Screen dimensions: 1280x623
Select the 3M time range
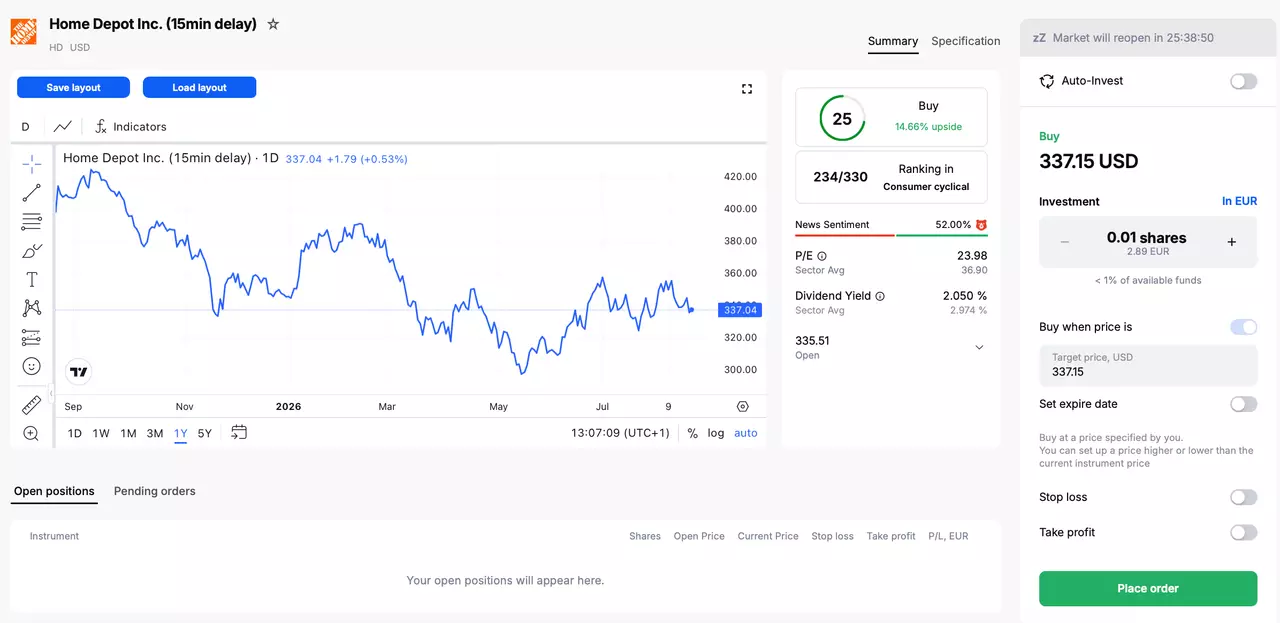155,433
